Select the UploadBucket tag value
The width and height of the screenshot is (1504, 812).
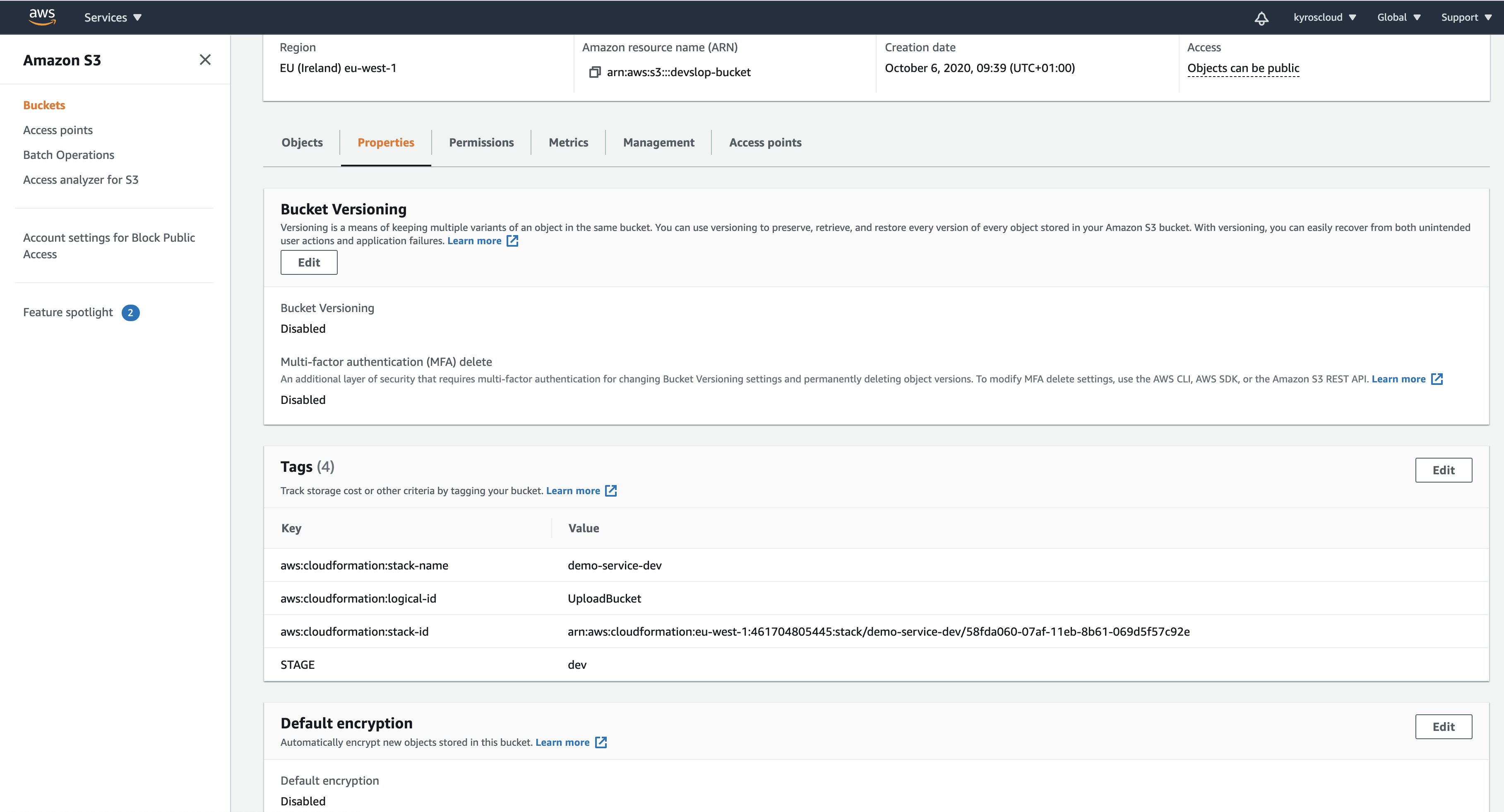point(604,598)
